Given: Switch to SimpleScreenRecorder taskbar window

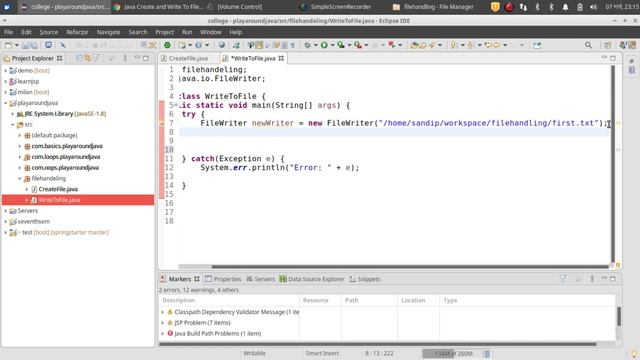Looking at the screenshot, I should click(335, 7).
